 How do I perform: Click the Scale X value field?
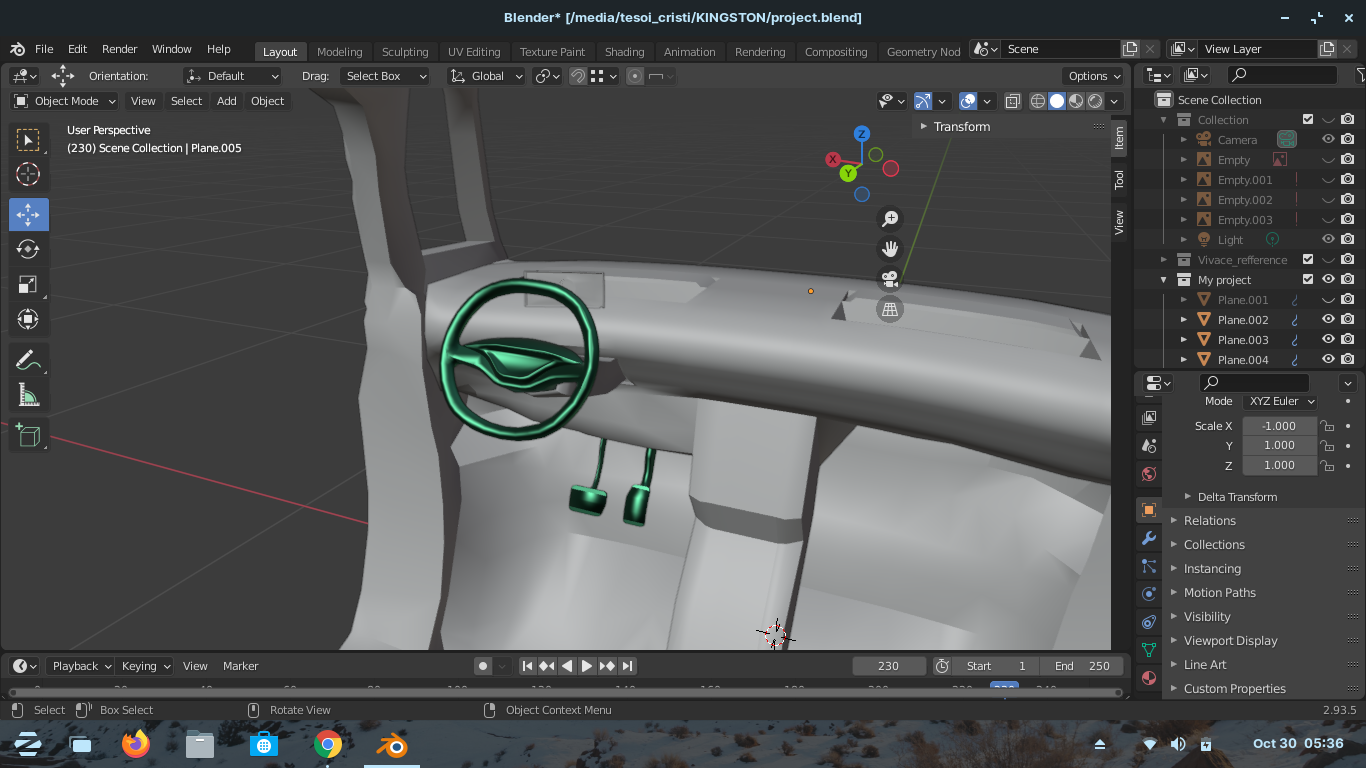point(1279,426)
